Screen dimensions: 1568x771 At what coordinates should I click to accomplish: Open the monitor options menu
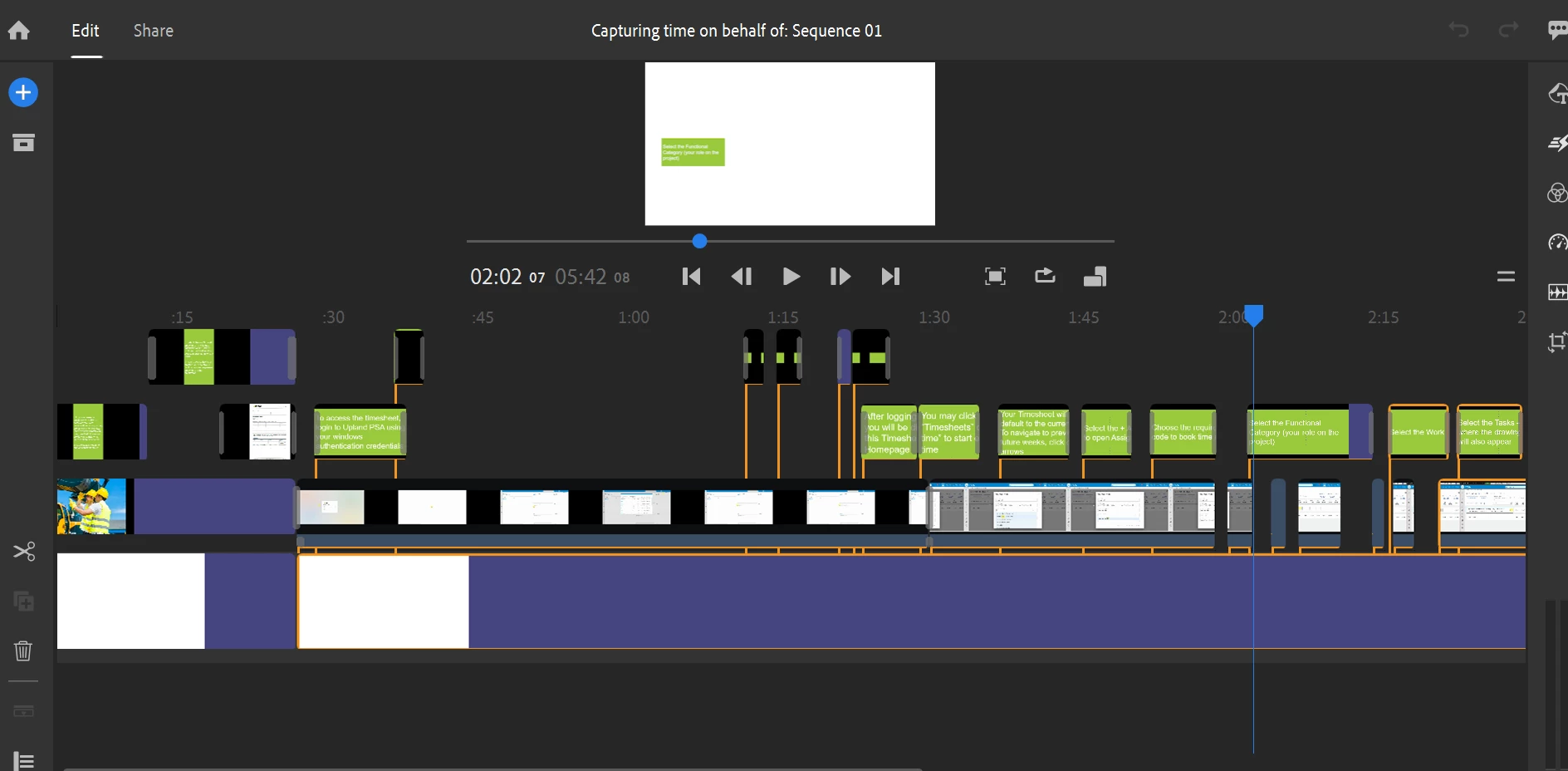(1506, 277)
